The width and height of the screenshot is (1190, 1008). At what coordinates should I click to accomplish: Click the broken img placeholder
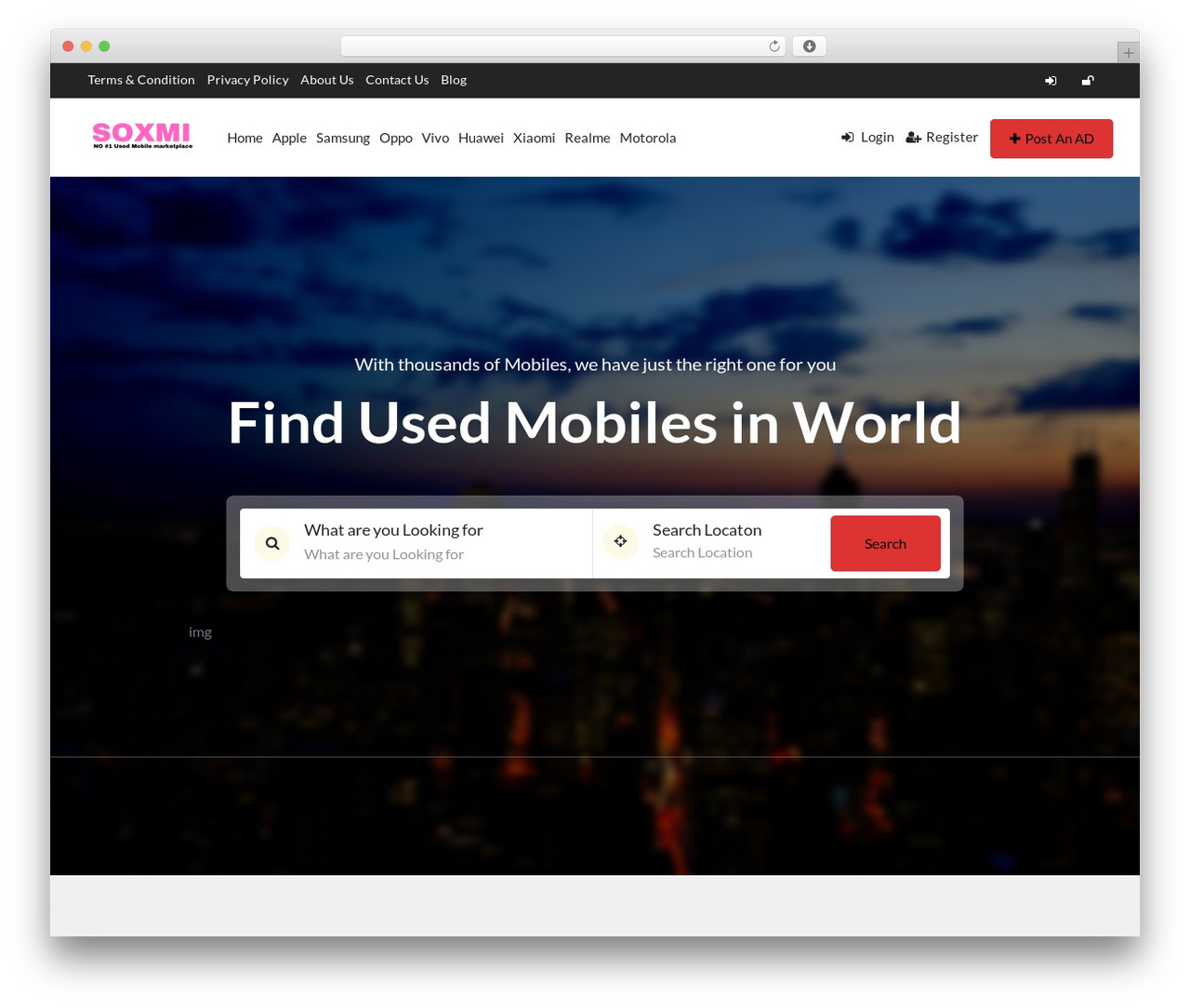[200, 632]
